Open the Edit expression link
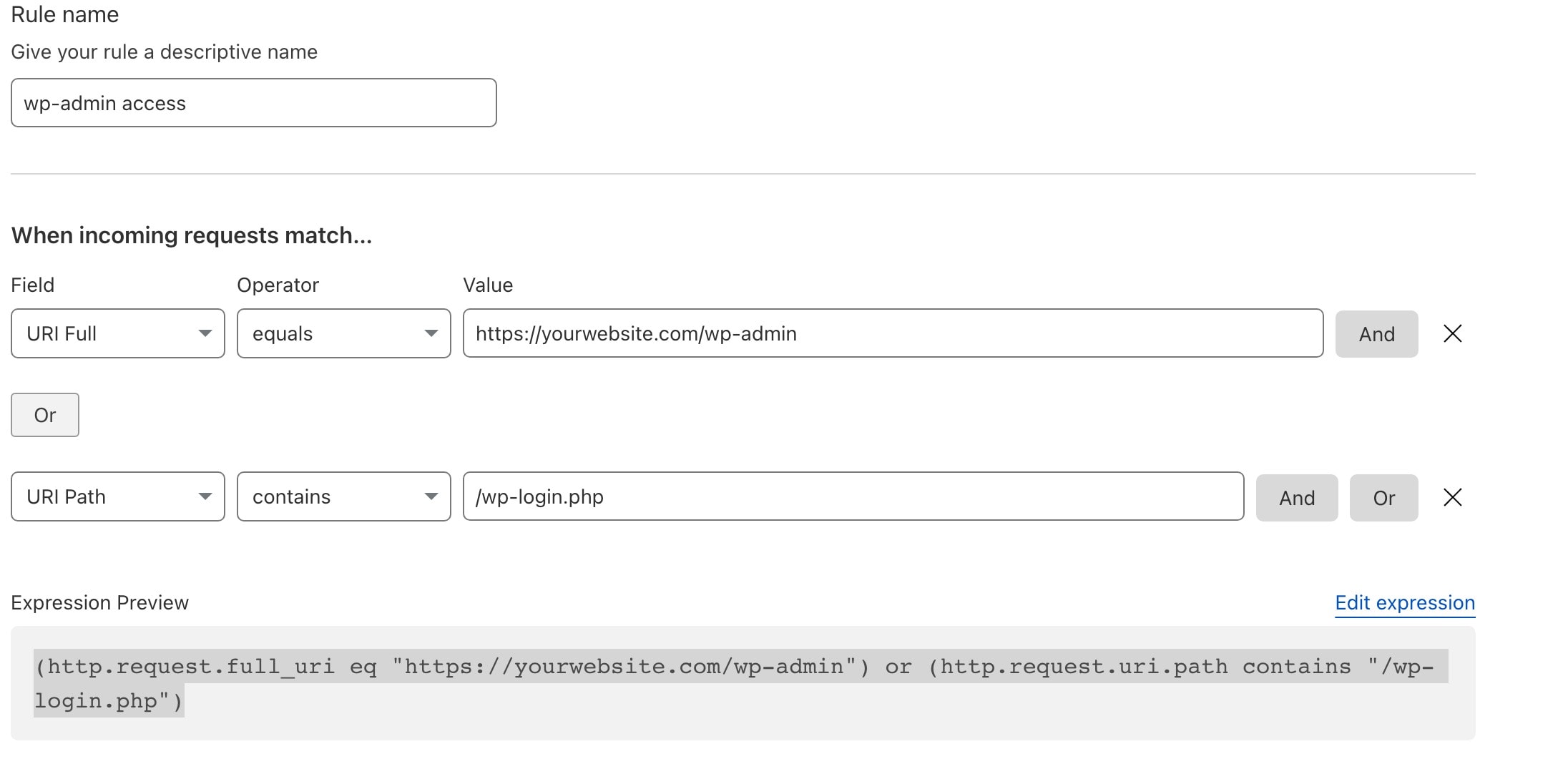 (x=1404, y=603)
